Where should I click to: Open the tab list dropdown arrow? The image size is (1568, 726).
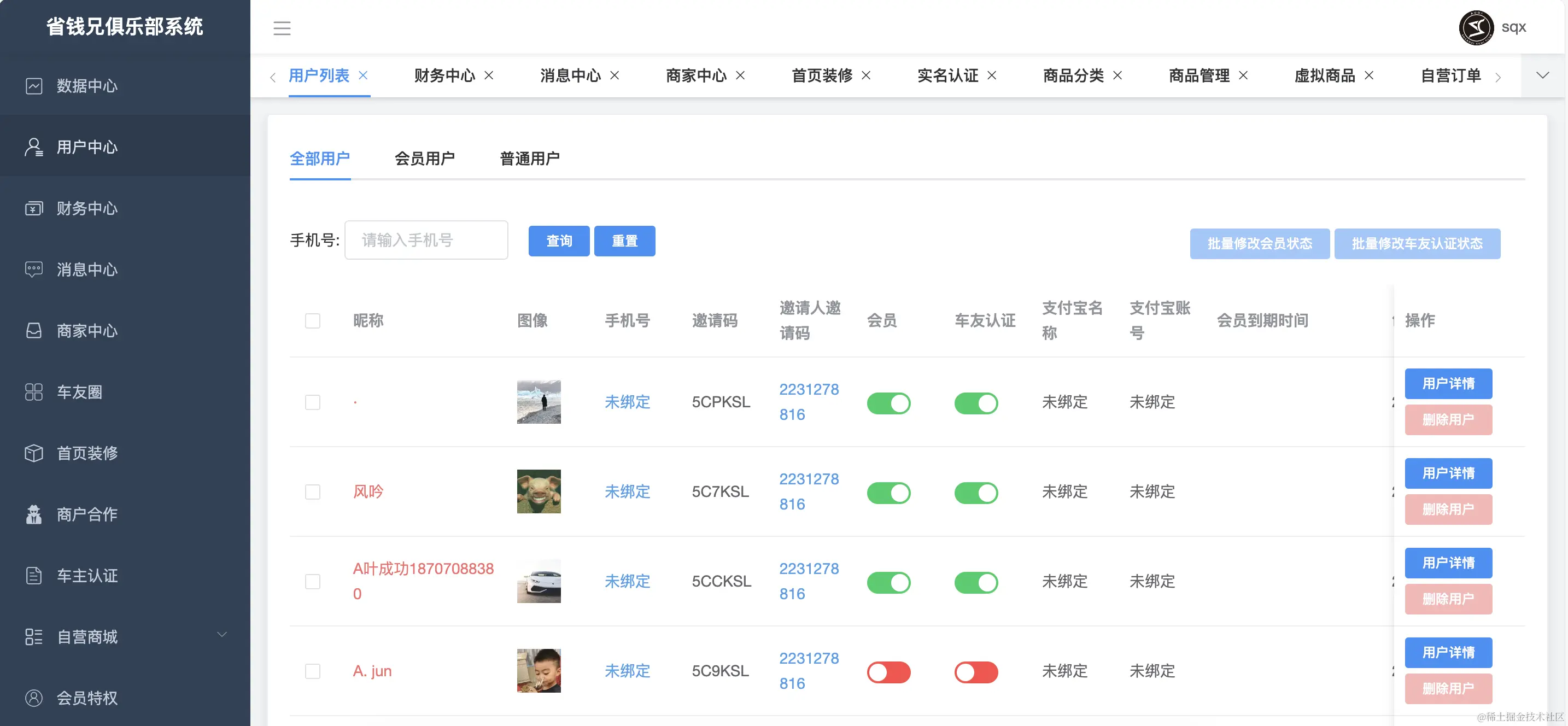tap(1542, 75)
